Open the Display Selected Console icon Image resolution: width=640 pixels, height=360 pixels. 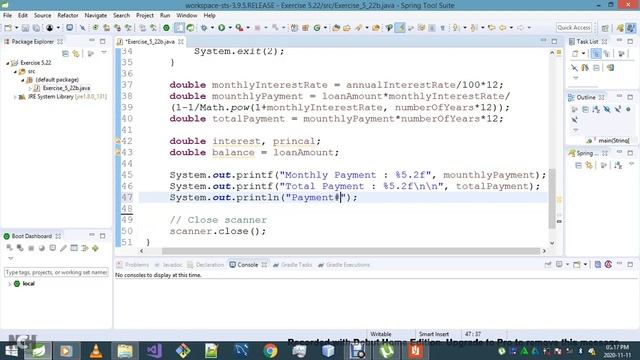point(560,264)
